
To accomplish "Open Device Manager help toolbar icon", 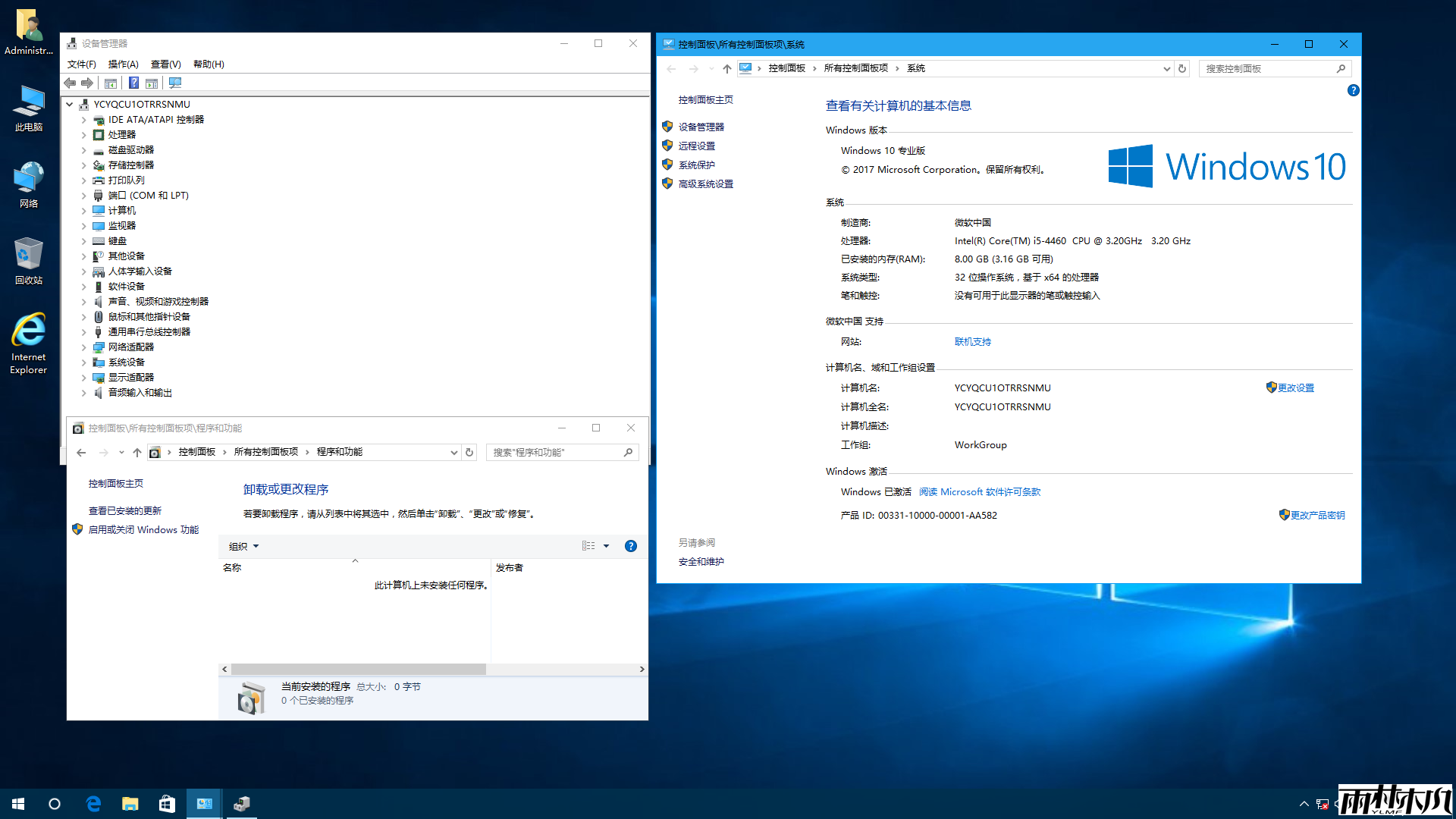I will pos(133,83).
